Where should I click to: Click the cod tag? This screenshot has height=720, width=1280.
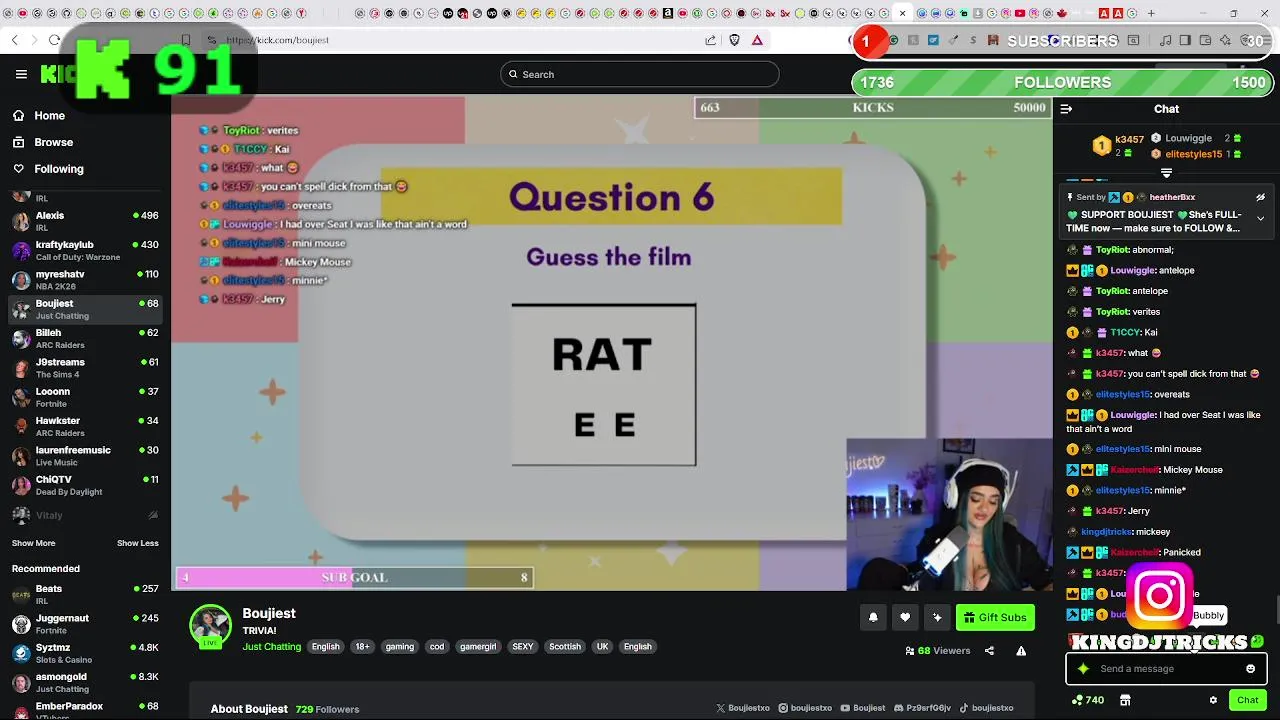pos(437,647)
